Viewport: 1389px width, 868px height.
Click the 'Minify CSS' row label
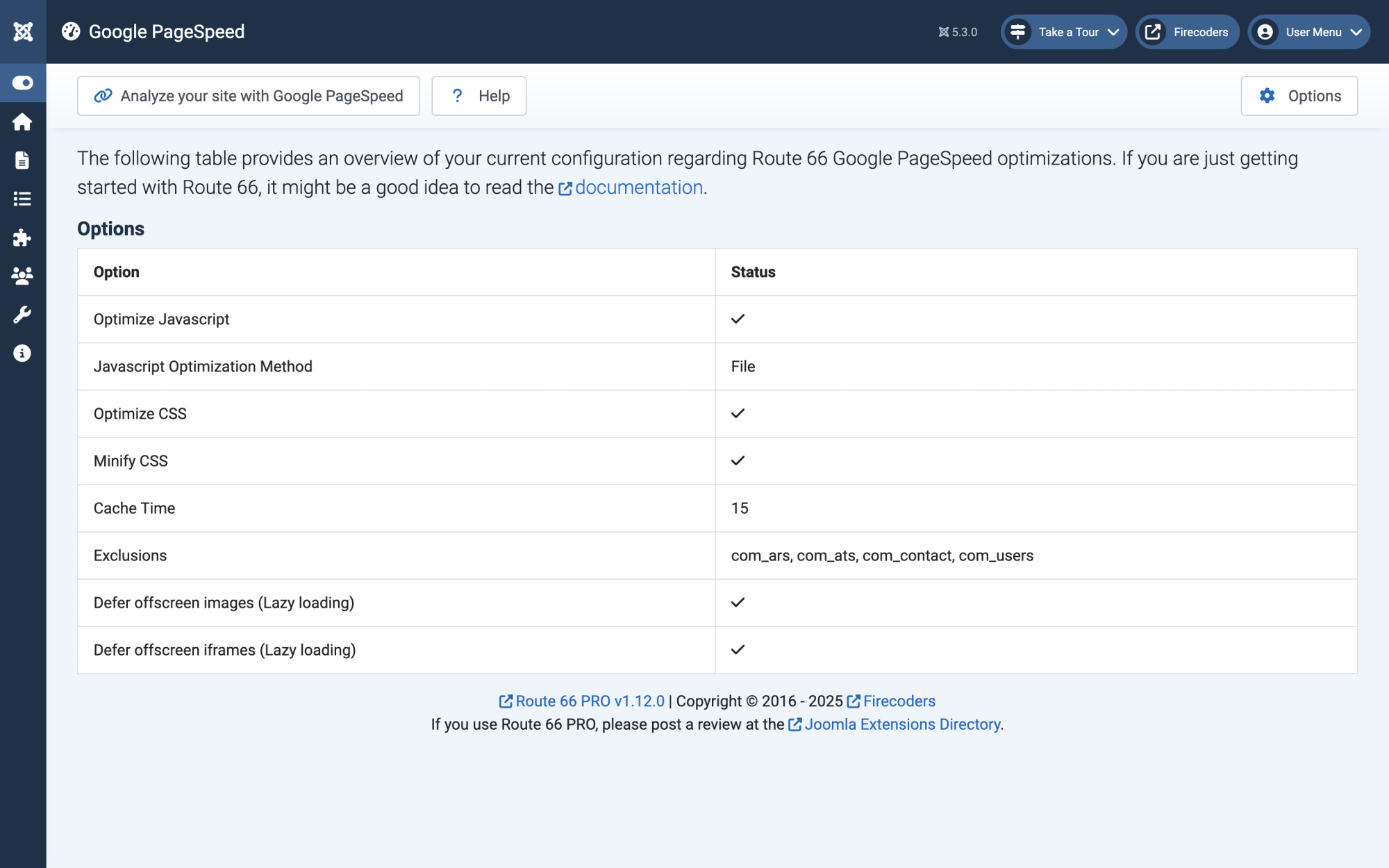[x=131, y=461]
